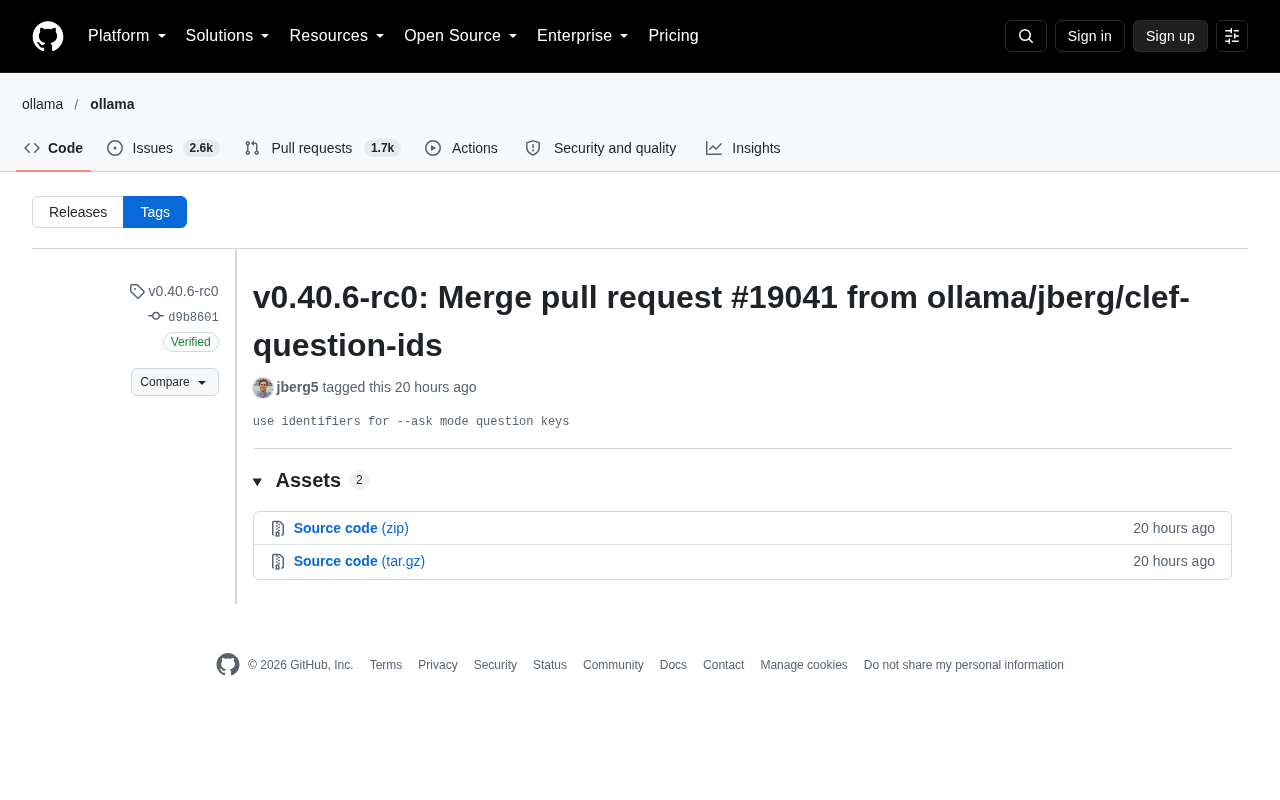Click zip row's "20 hours ago" timestamp
Image resolution: width=1280 pixels, height=800 pixels.
click(1174, 528)
